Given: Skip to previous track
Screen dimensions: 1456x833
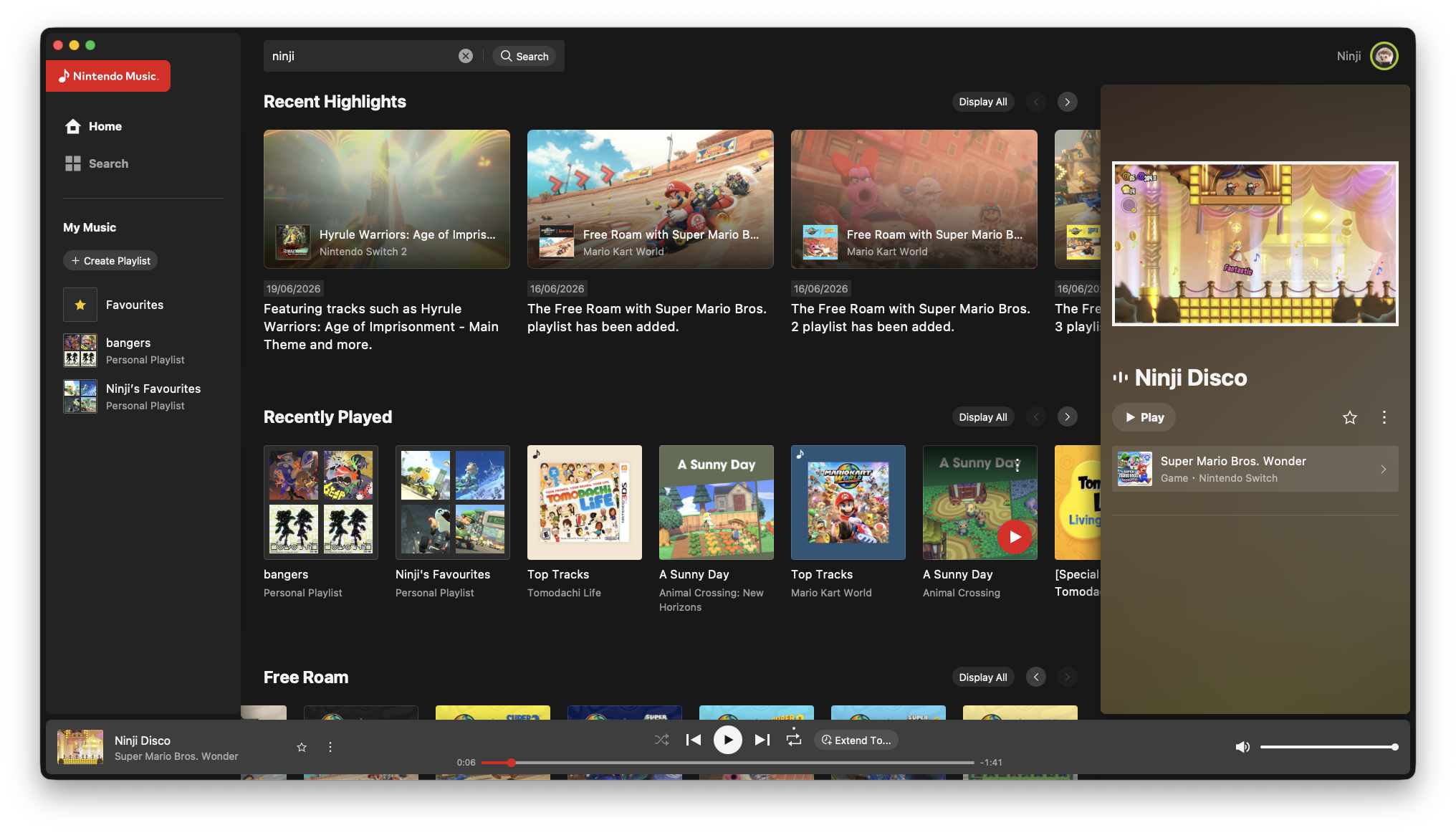Looking at the screenshot, I should 694,740.
